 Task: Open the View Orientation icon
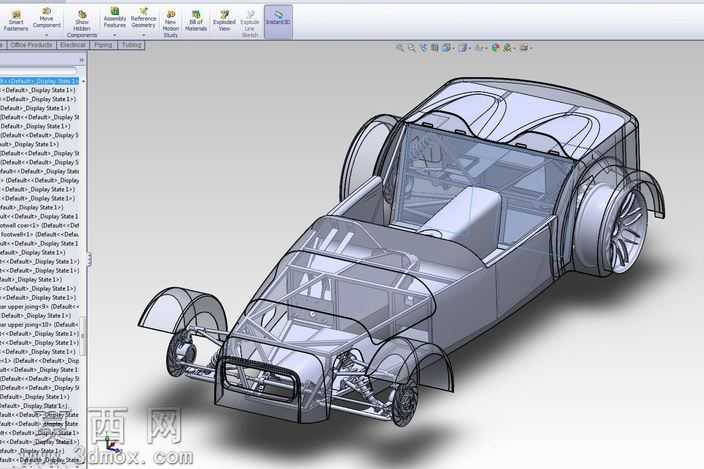tap(447, 47)
